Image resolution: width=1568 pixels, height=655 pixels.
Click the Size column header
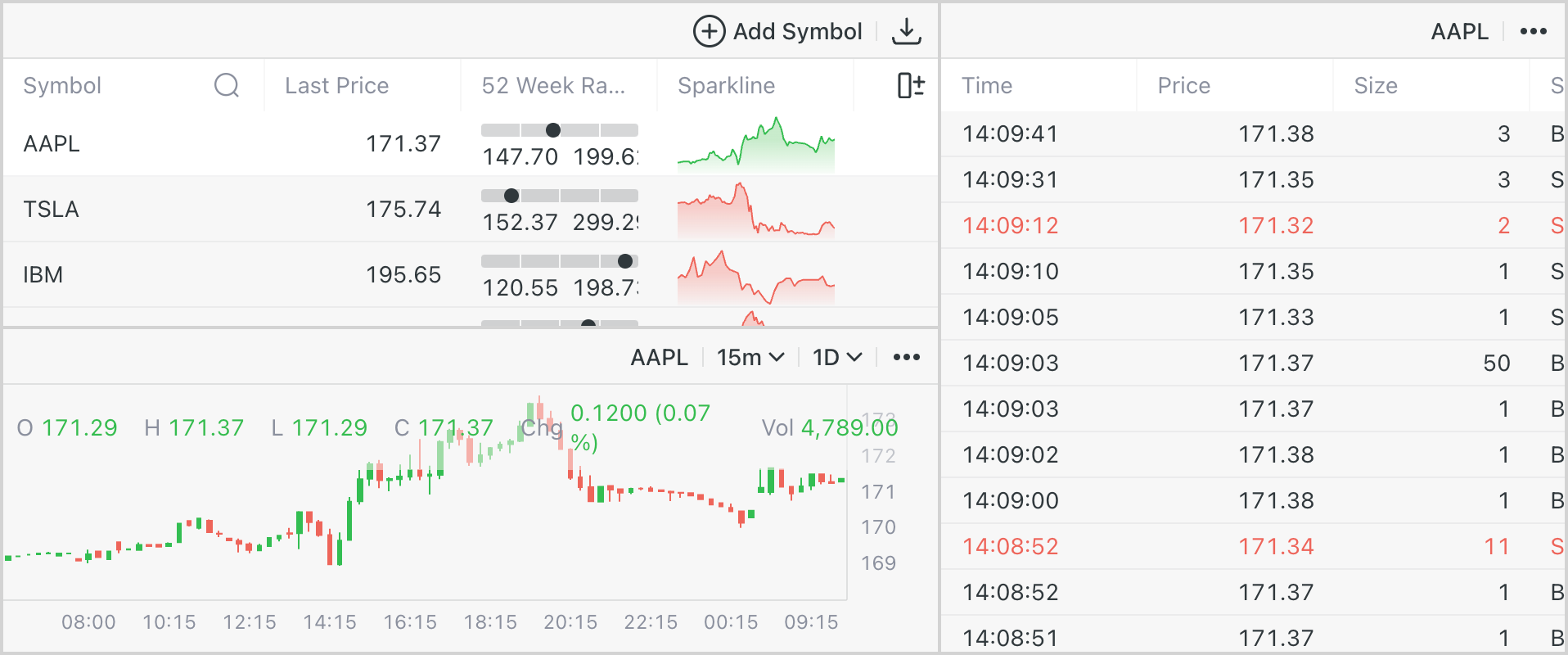(x=1376, y=85)
